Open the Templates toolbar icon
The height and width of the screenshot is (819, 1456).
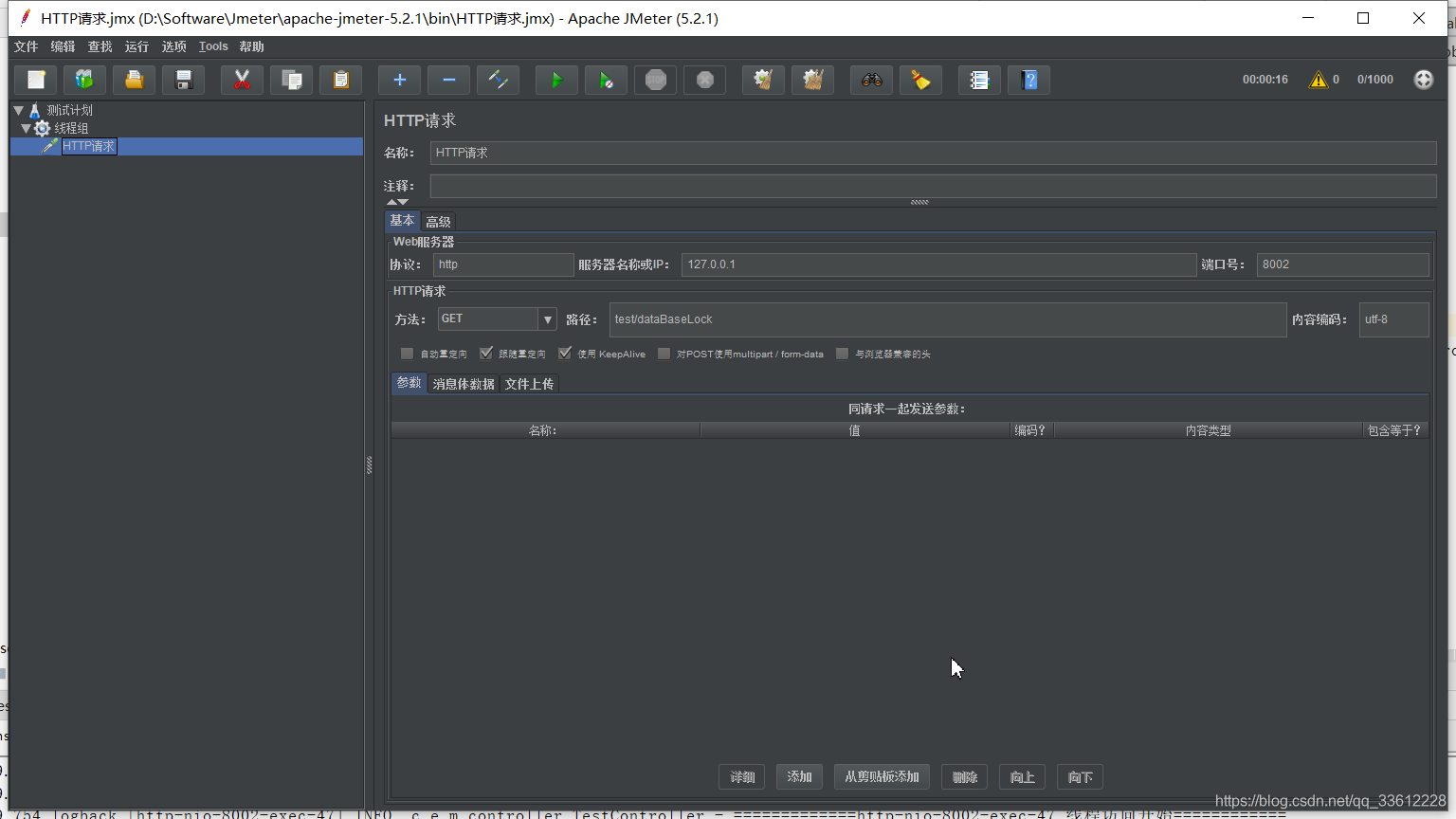pos(84,80)
